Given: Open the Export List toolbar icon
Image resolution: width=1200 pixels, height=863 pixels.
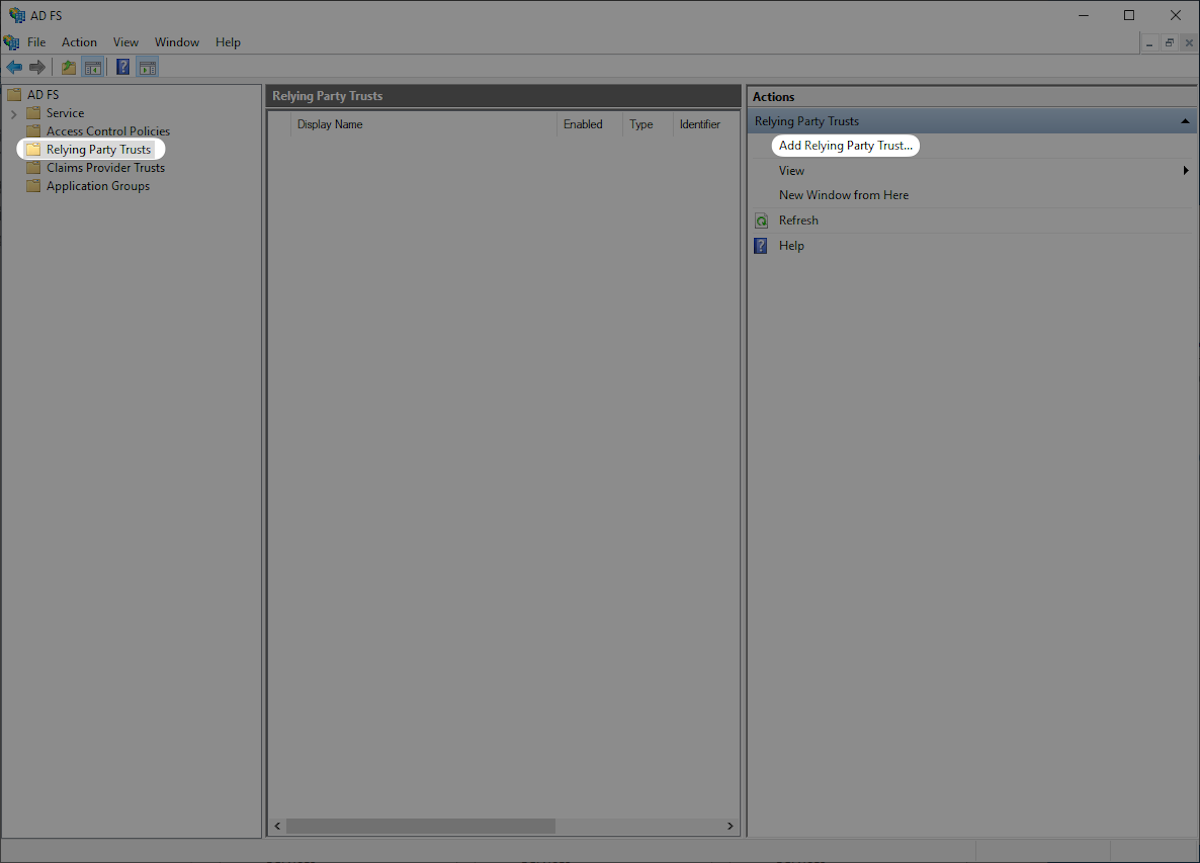Looking at the screenshot, I should click(x=67, y=66).
